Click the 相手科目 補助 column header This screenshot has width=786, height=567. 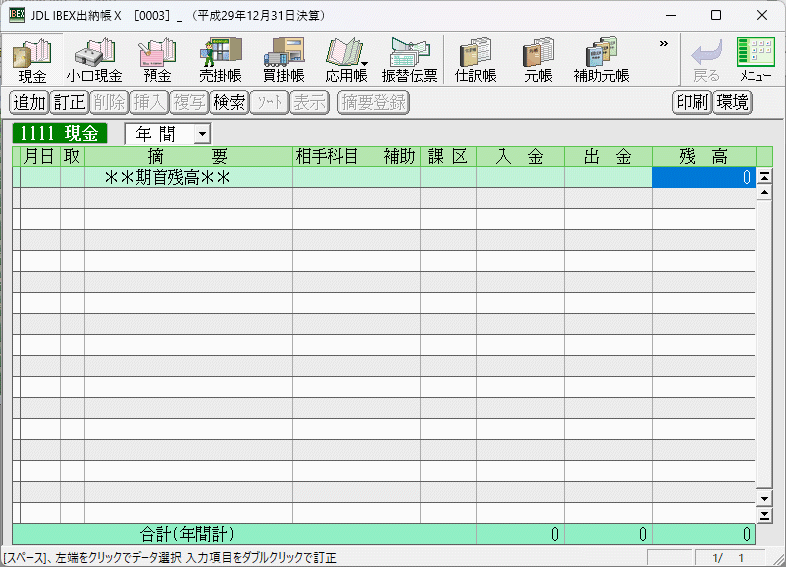tap(356, 156)
